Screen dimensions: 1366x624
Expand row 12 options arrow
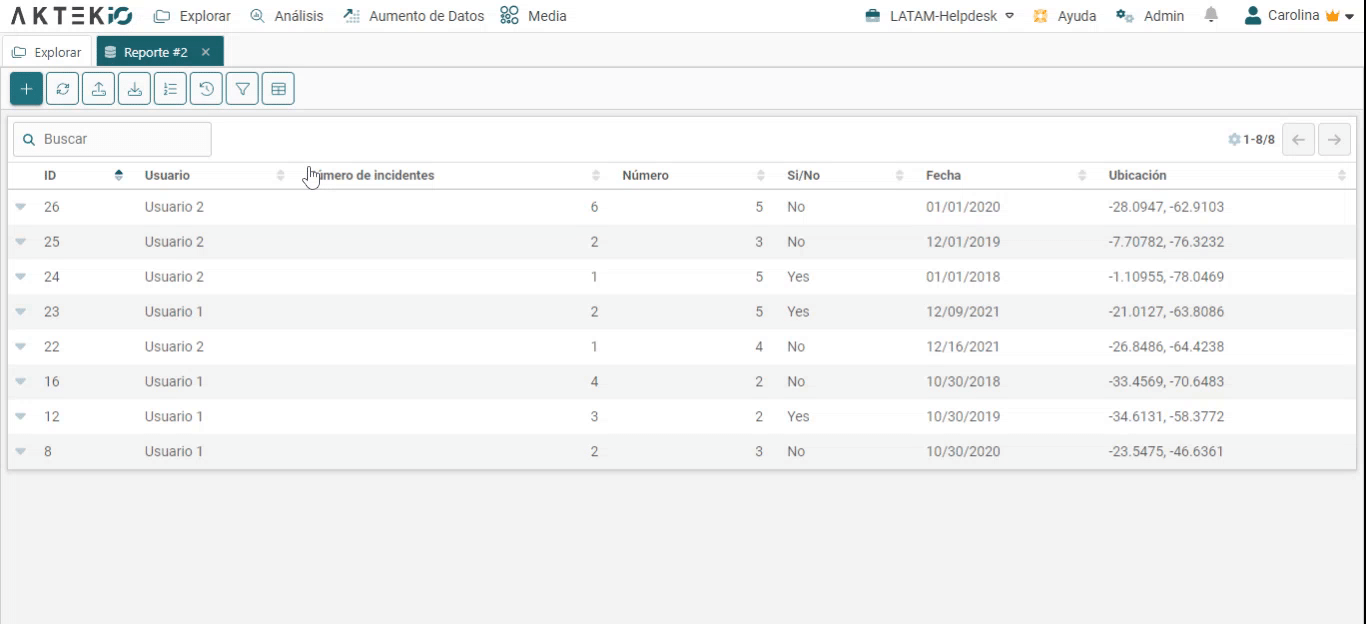coord(20,417)
